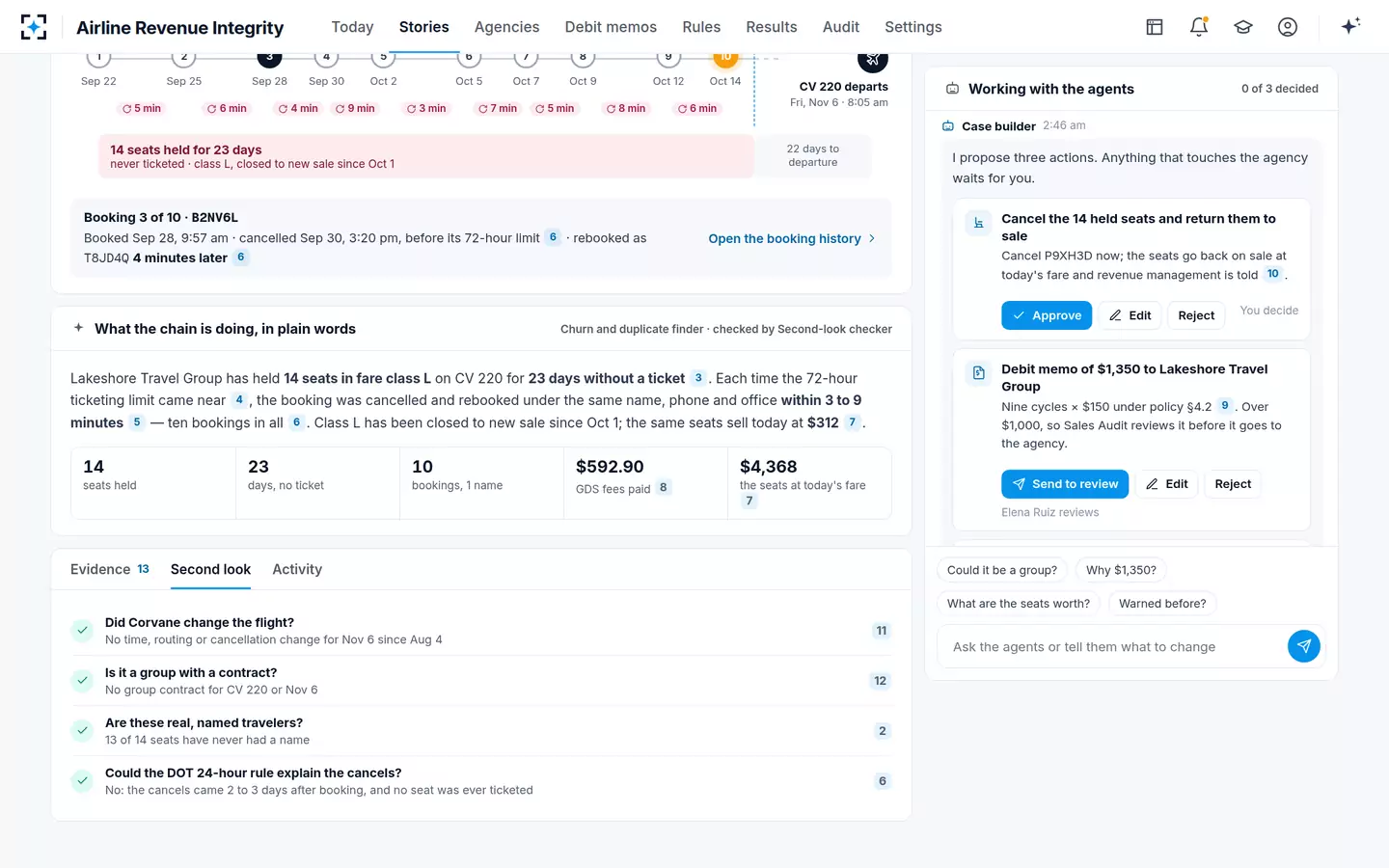Switch to the Activity tab
This screenshot has height=868, width=1389.
click(297, 569)
